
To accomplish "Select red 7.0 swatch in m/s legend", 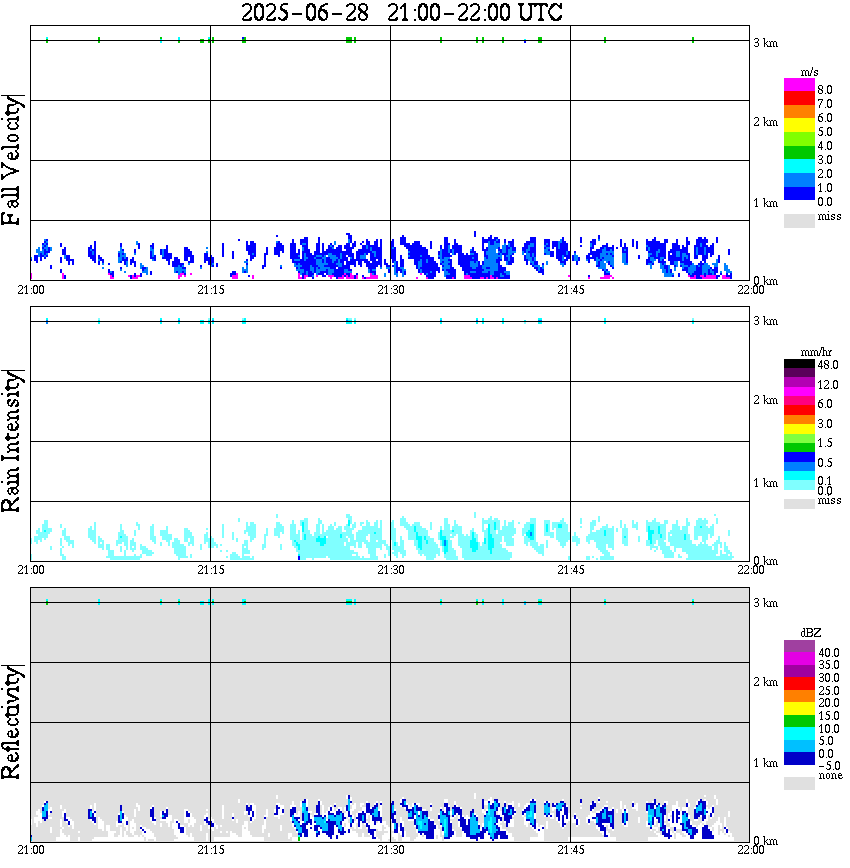I will 799,99.
